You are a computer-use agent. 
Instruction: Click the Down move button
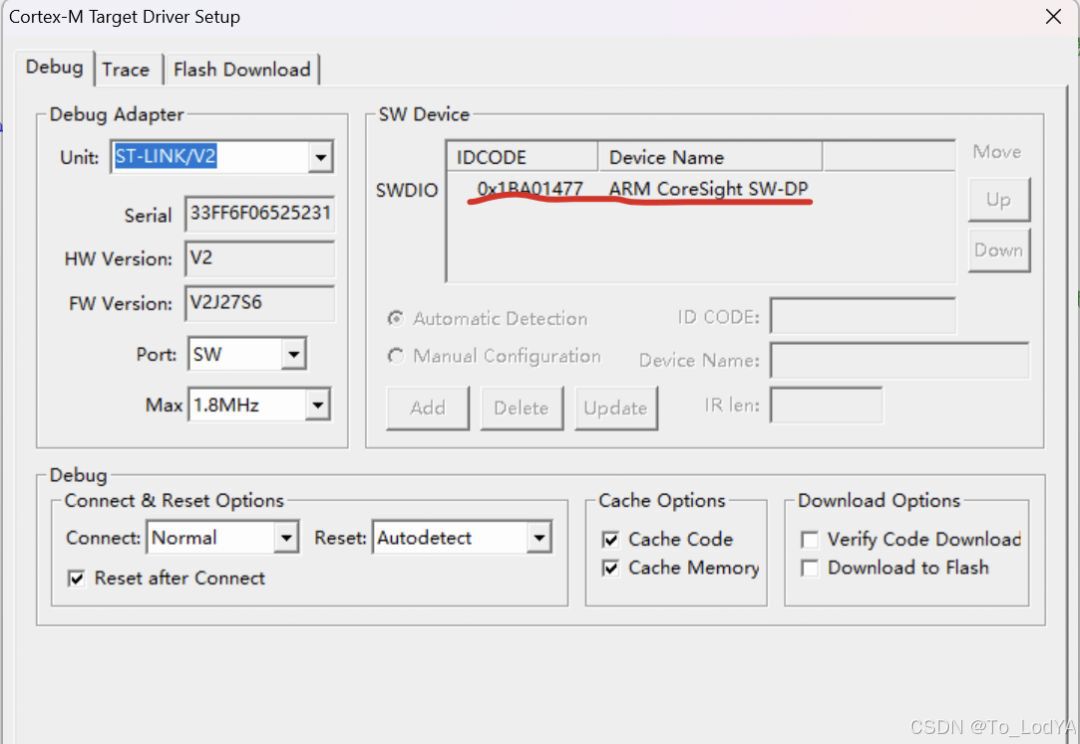[999, 250]
